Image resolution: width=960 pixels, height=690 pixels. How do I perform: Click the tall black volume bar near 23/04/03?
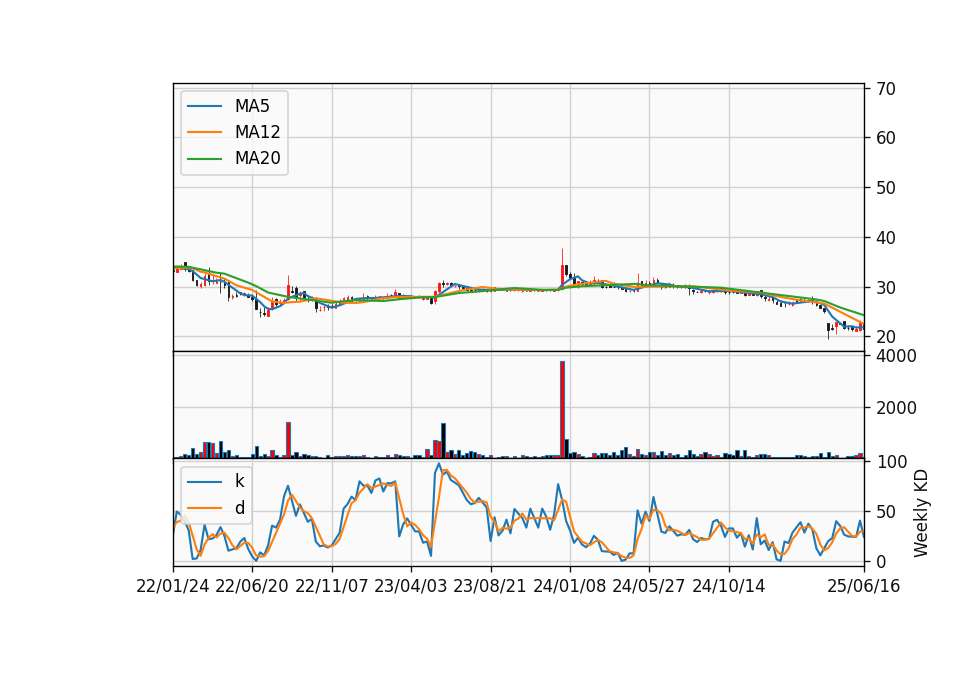(443, 441)
